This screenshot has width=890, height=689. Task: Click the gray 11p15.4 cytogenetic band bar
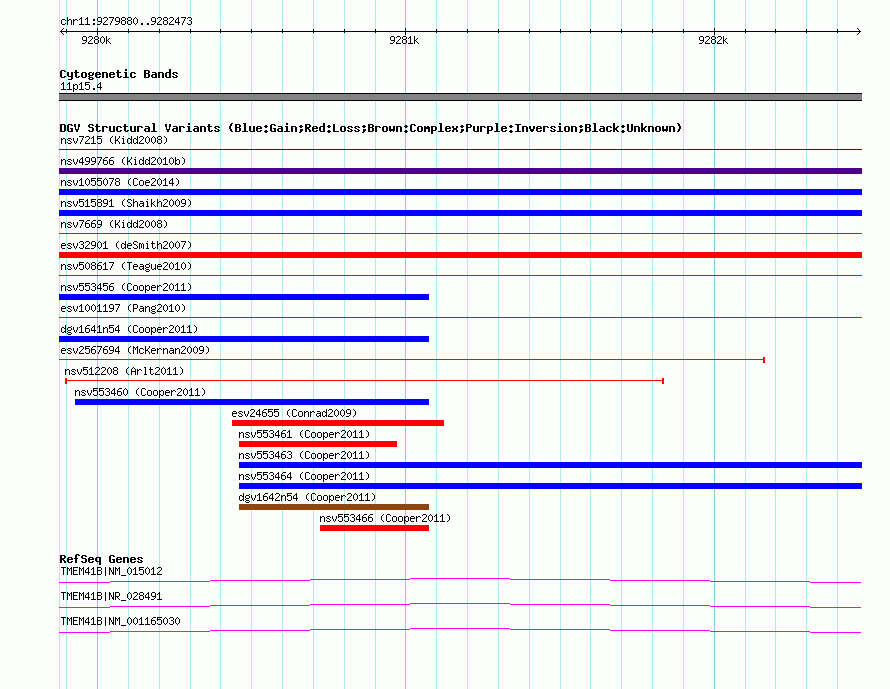460,97
